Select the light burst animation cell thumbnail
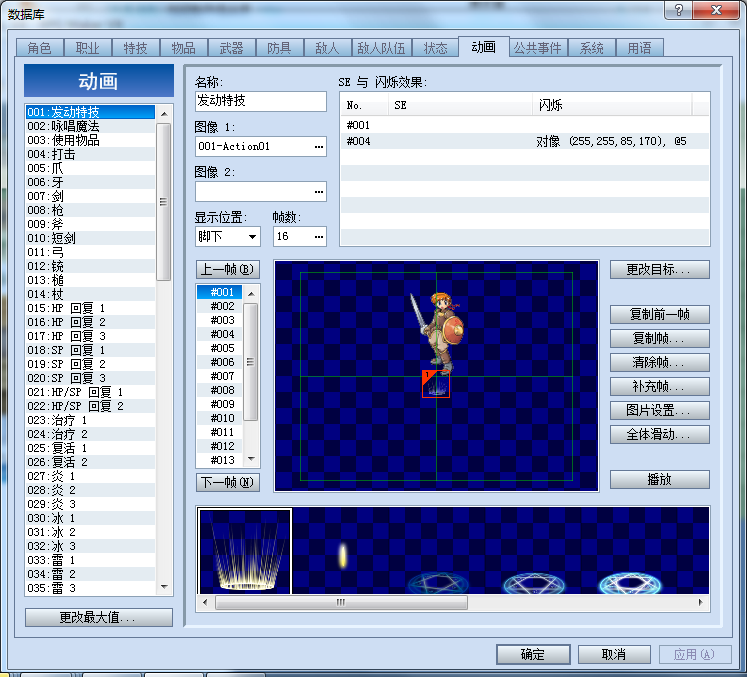 click(245, 551)
